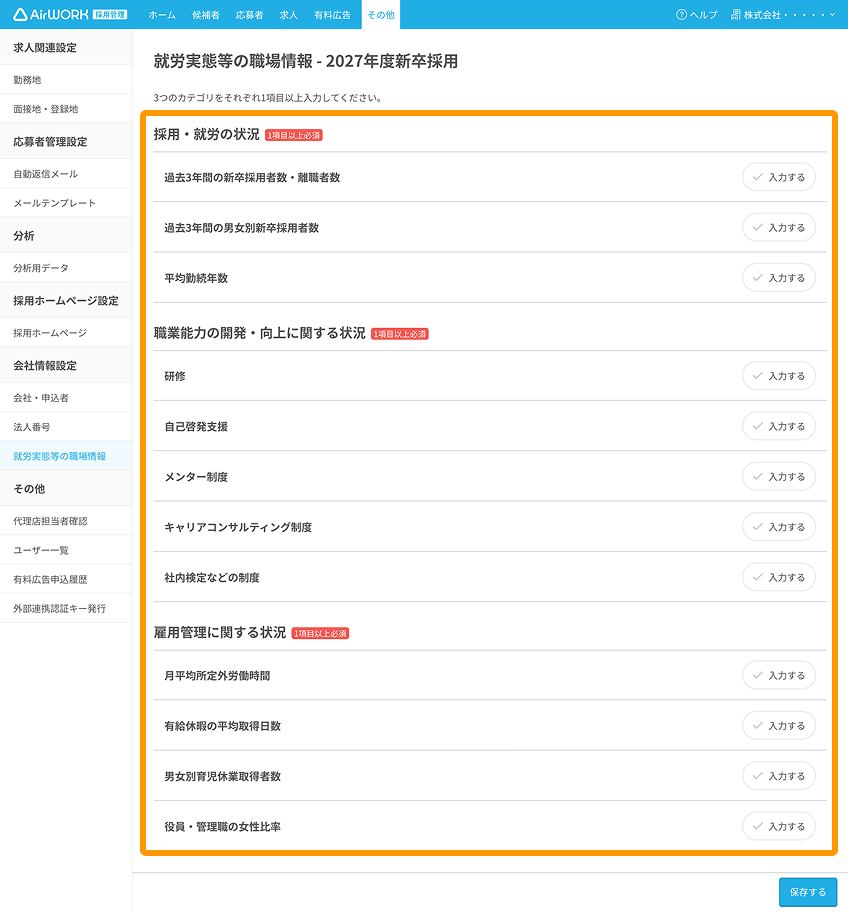Screen dimensions: 848x918
Task: Open 代理店担当者確認 in the sidebar
Action: pos(66,521)
